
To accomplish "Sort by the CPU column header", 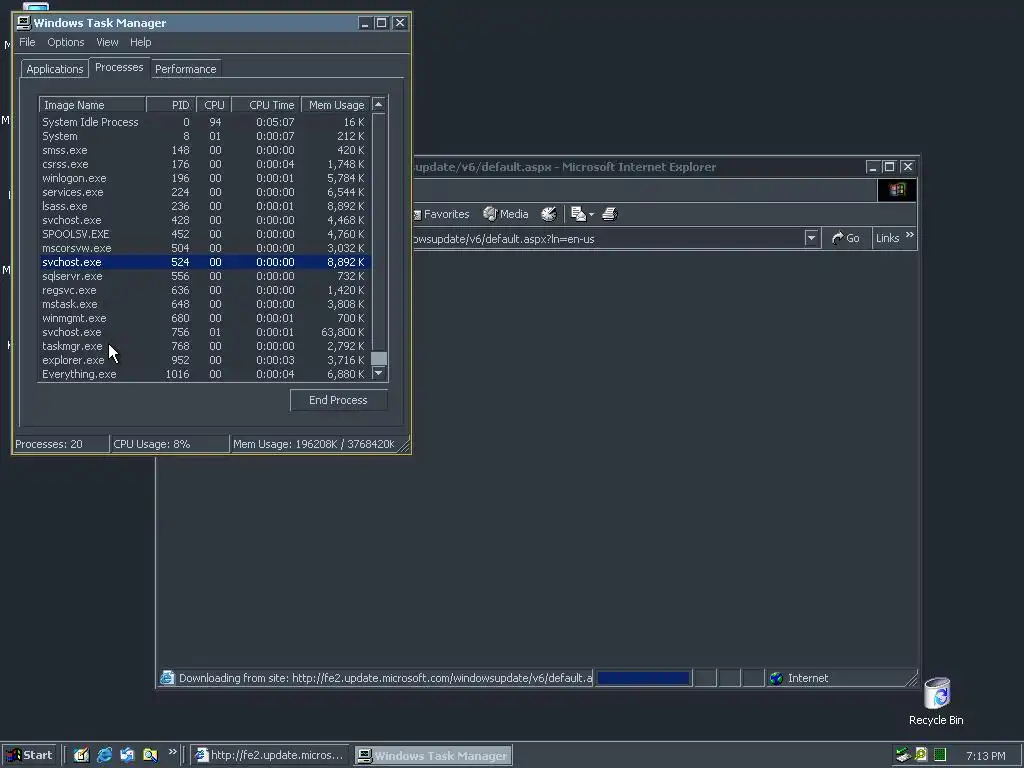I will (214, 105).
